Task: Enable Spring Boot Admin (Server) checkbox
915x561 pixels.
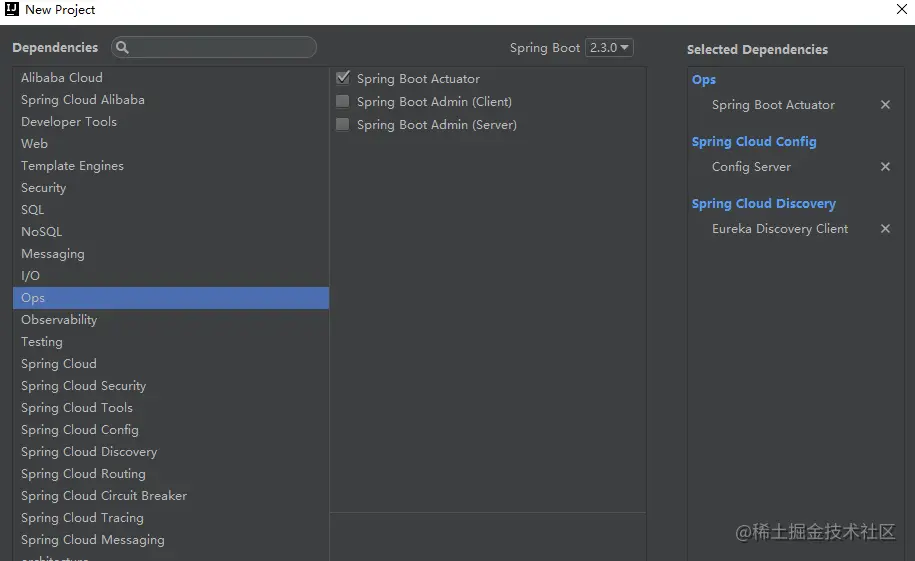Action: [x=343, y=125]
